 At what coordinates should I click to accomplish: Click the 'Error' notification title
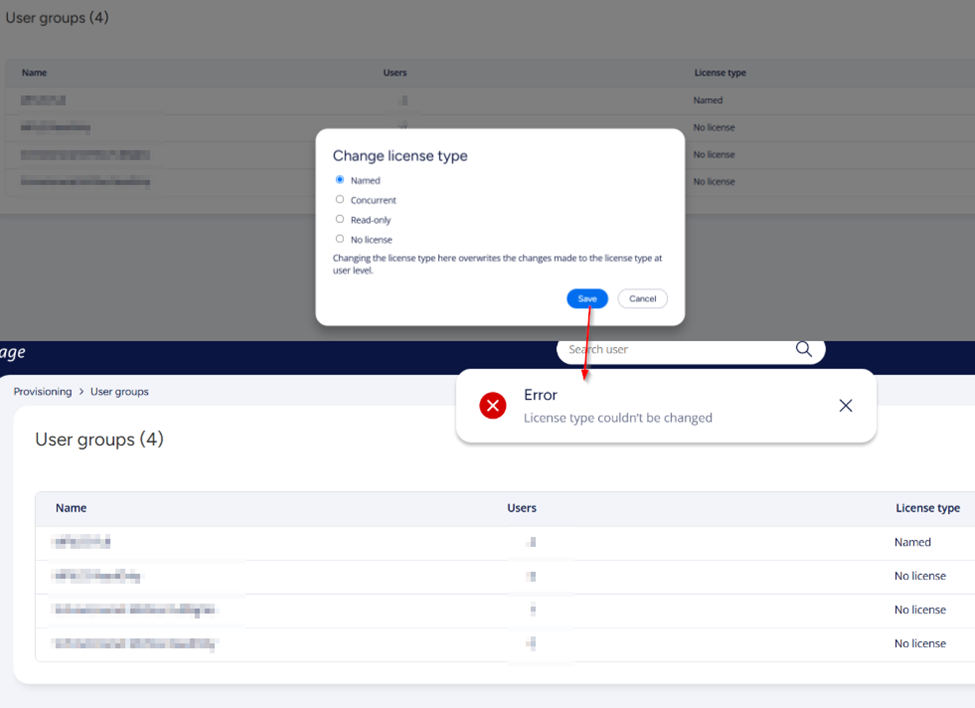click(x=540, y=395)
